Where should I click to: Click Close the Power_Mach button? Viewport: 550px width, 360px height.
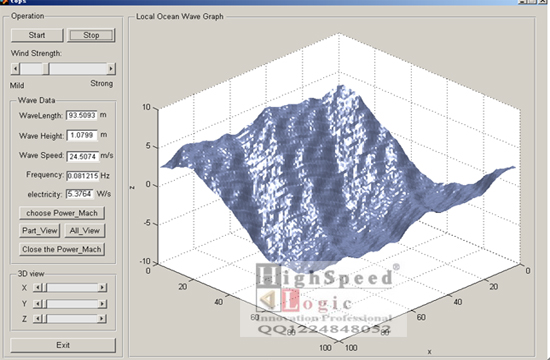click(x=62, y=249)
